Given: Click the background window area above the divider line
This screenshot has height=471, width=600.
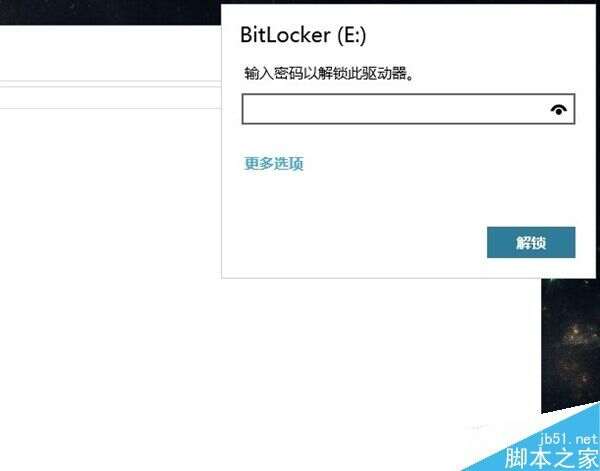Looking at the screenshot, I should pos(110,53).
